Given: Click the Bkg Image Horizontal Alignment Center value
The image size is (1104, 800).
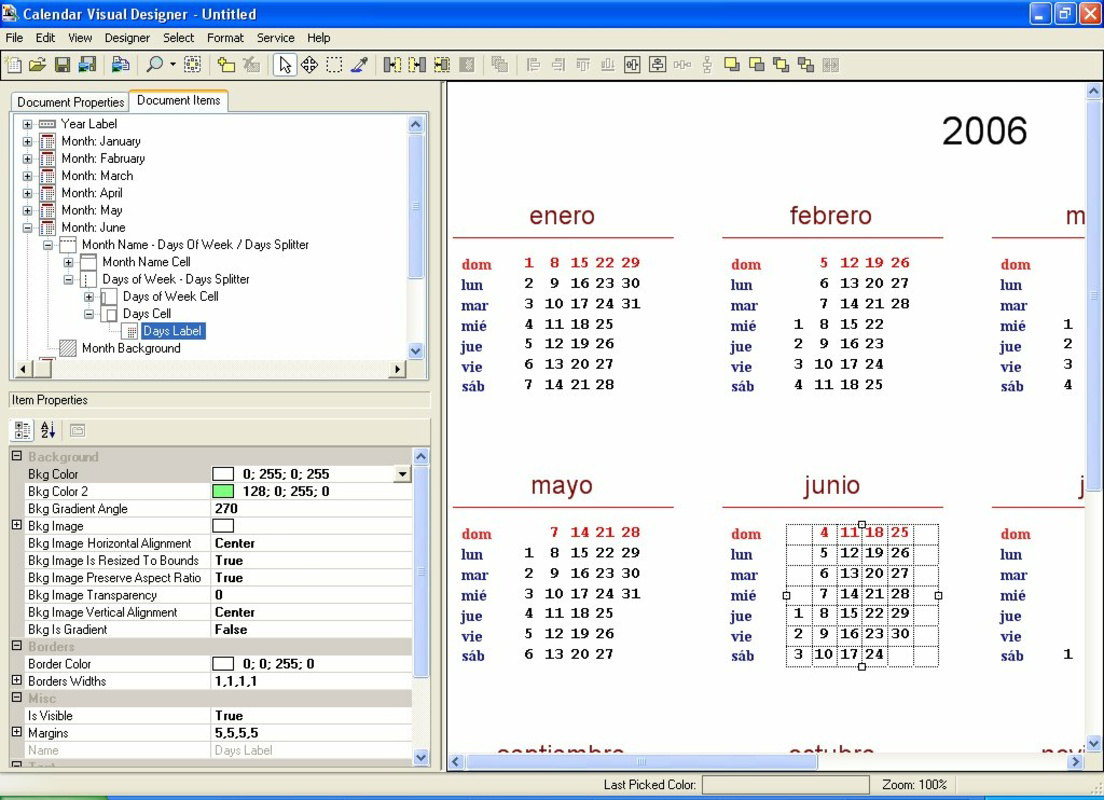Looking at the screenshot, I should pyautogui.click(x=312, y=543).
